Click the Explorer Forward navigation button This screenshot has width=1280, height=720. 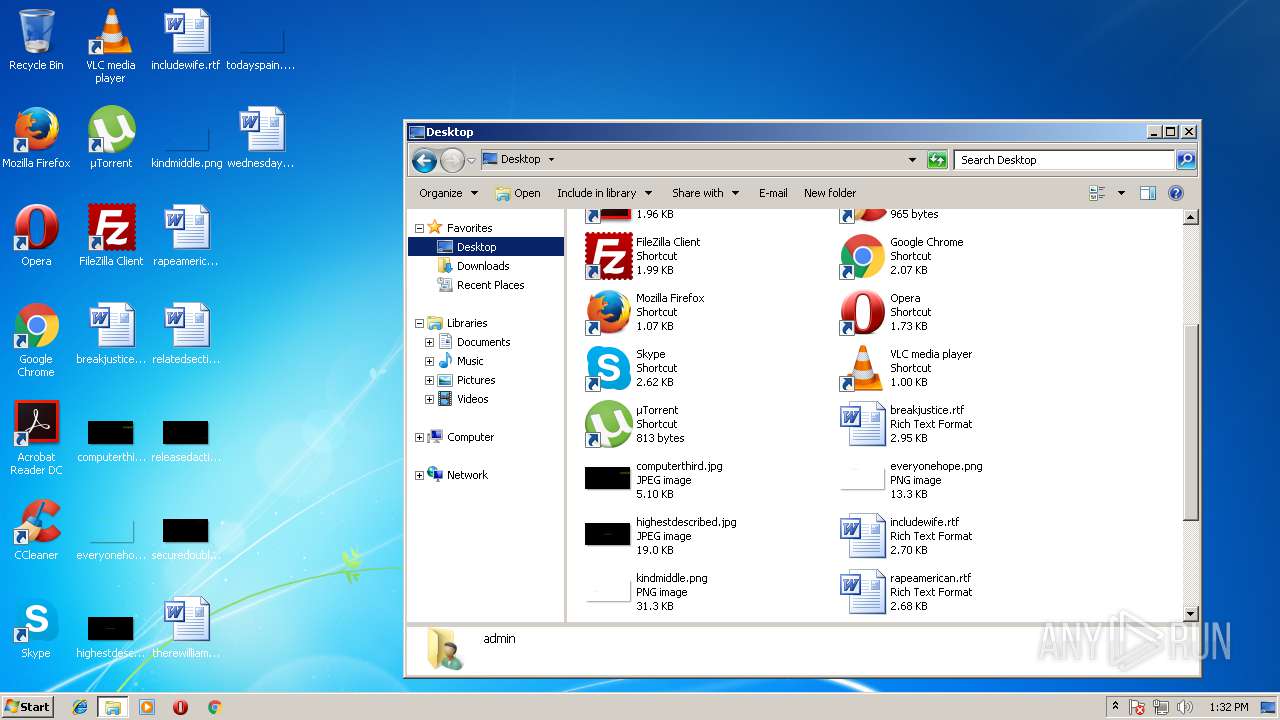452,160
